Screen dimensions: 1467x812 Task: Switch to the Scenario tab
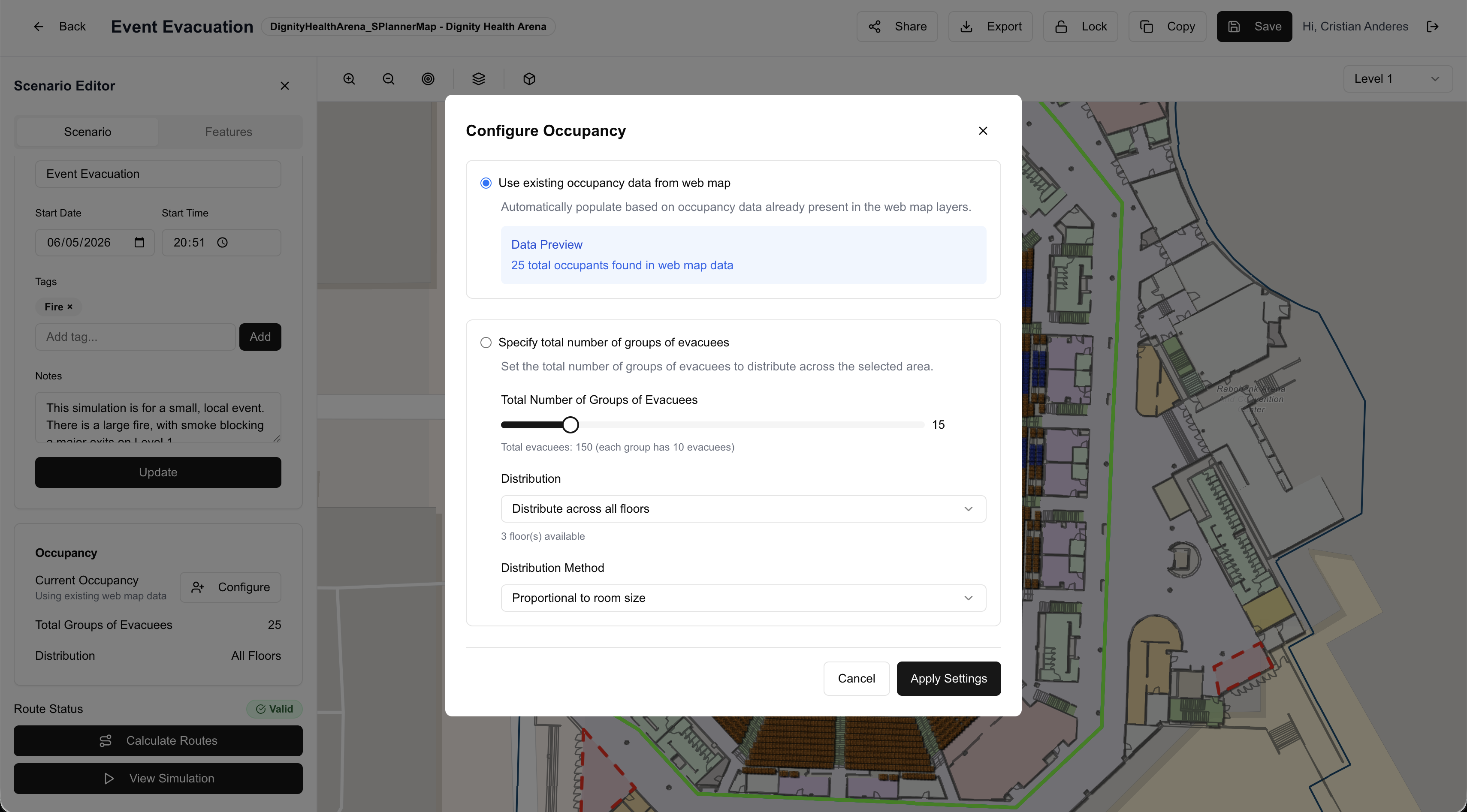[x=88, y=132]
